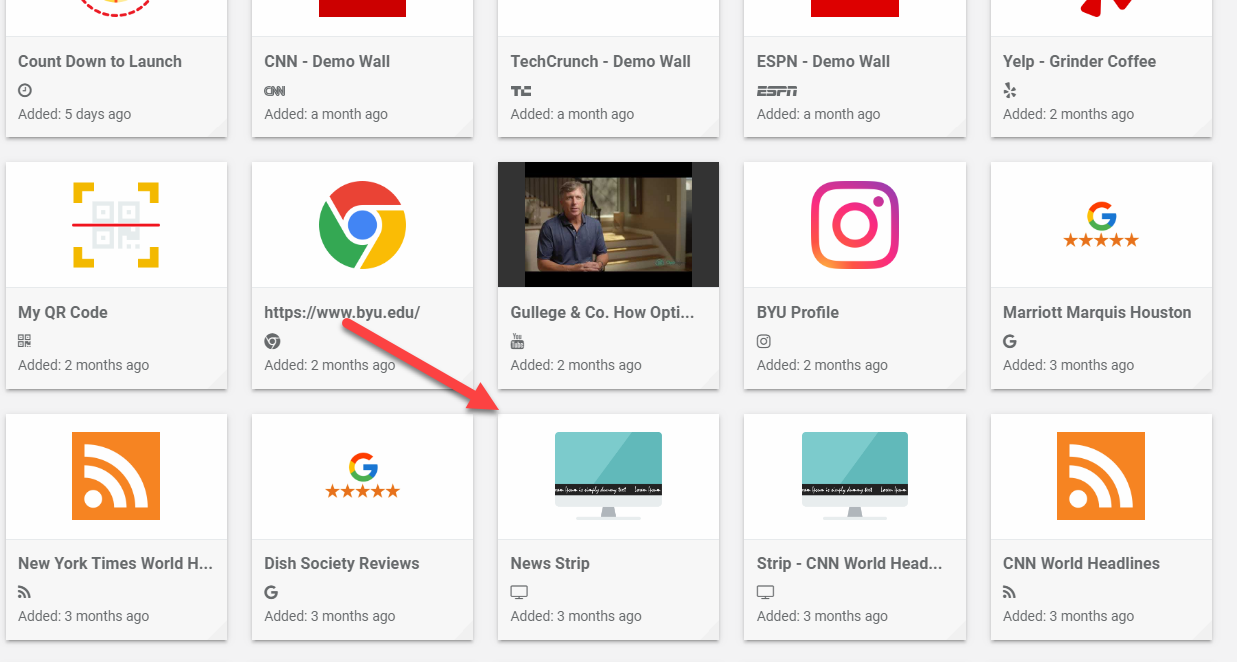Screen dimensions: 1237x662
Task: Open the Chrome logo card for byu.edu
Action: coord(362,225)
